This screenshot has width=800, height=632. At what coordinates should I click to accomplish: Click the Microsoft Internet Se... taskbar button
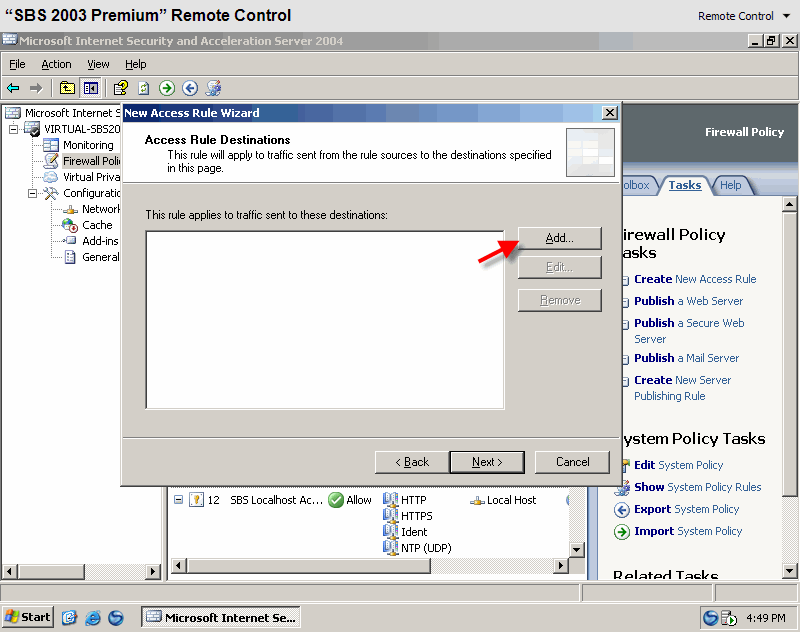(x=220, y=617)
